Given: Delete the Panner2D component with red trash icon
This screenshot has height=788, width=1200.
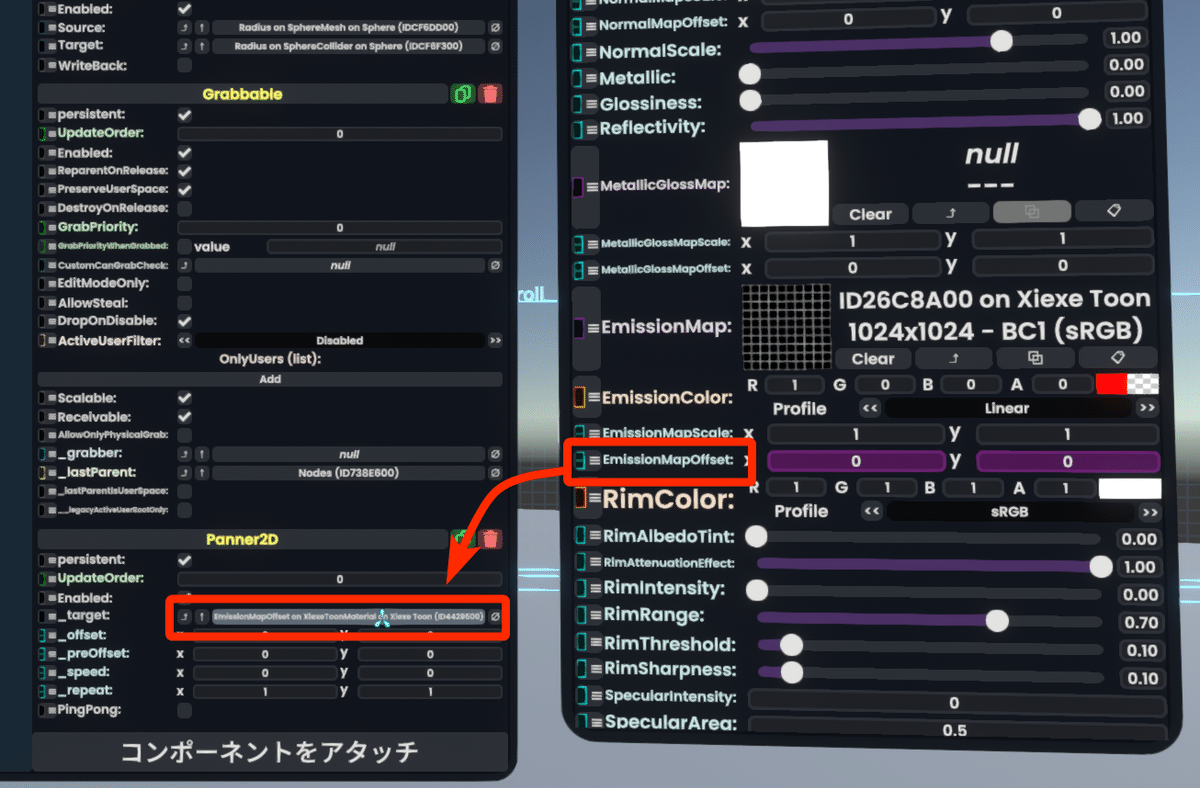Looking at the screenshot, I should pos(489,540).
